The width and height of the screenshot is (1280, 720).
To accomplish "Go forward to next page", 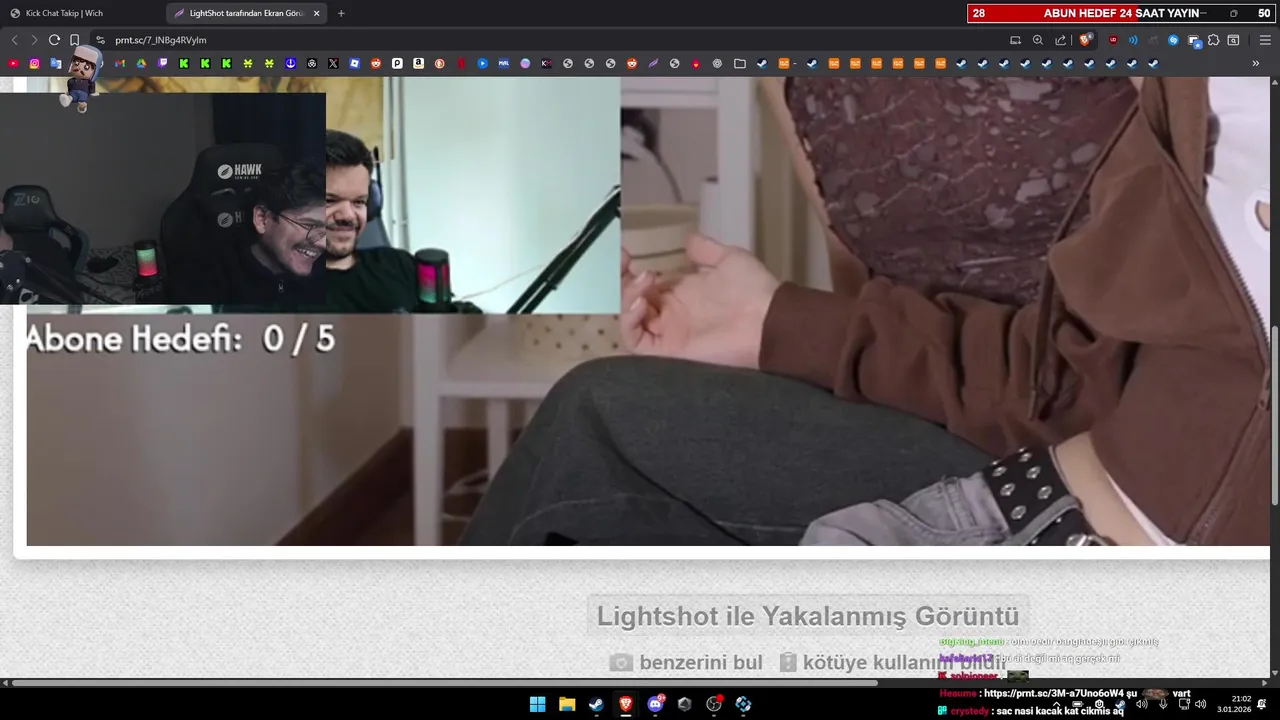I will point(34,40).
